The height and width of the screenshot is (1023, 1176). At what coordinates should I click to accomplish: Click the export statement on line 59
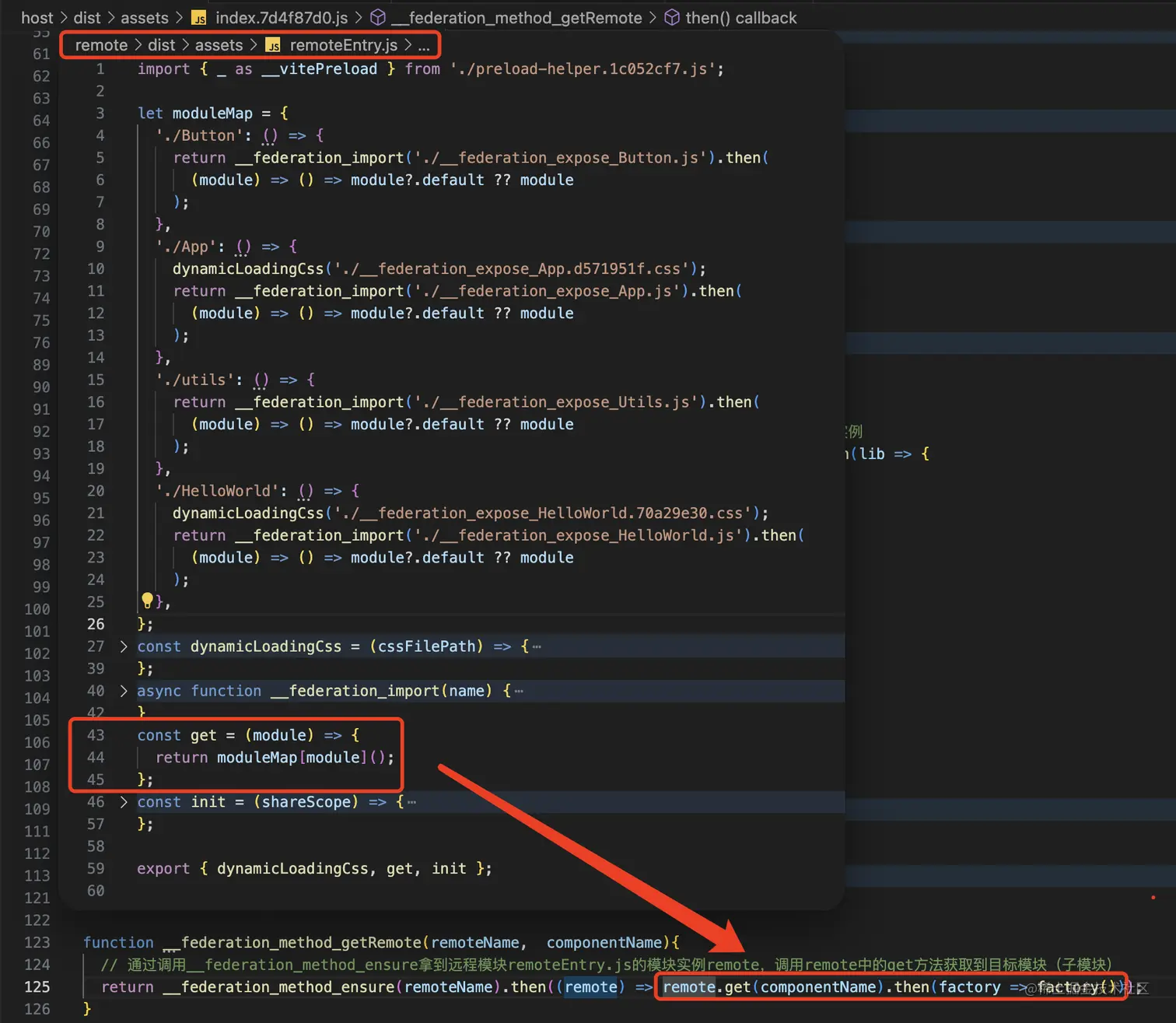coord(314,868)
